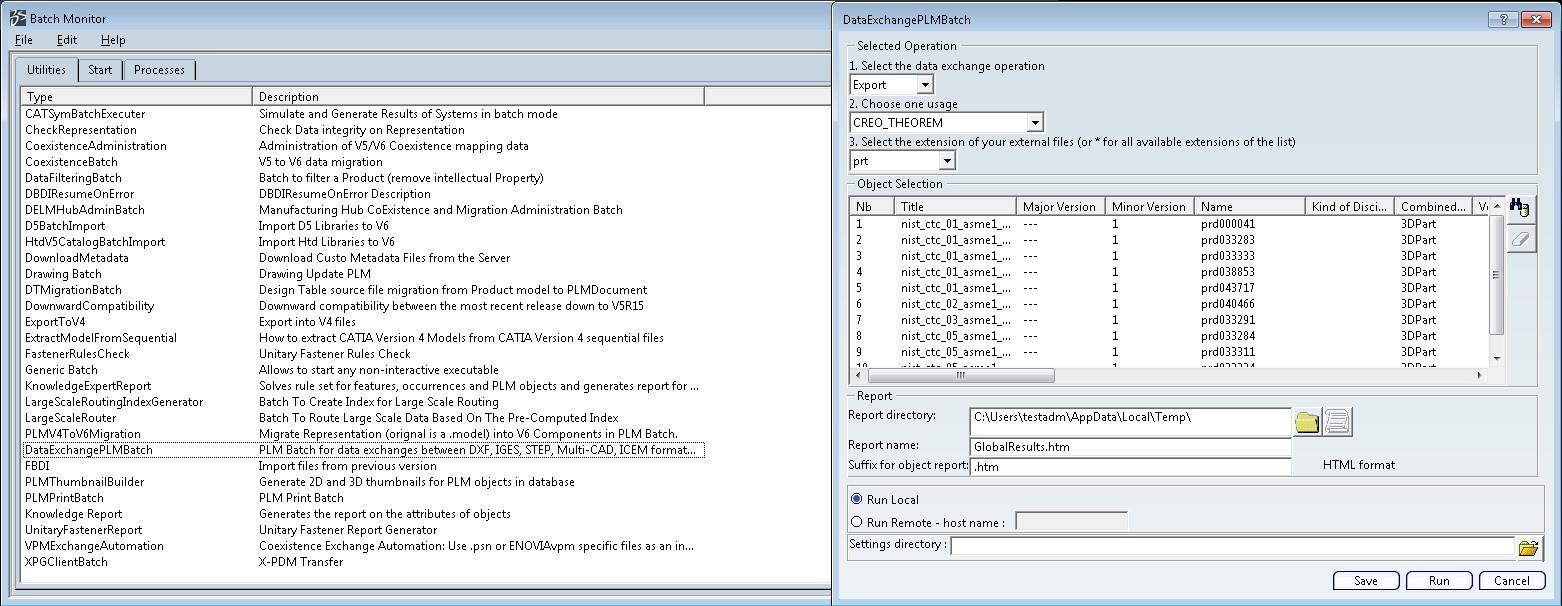Click the Title column header in object list
Image resolution: width=1562 pixels, height=606 pixels.
pyautogui.click(x=954, y=207)
